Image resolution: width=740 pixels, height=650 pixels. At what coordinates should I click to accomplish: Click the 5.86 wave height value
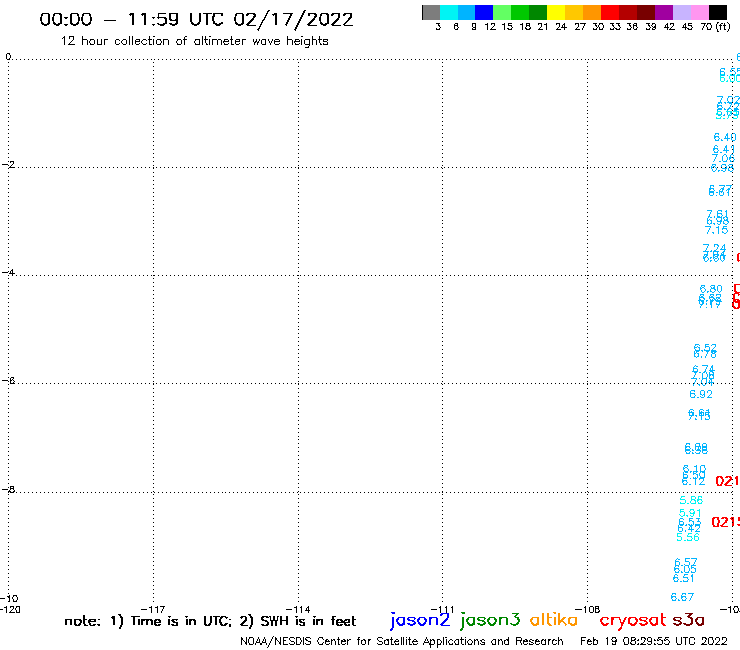[691, 500]
